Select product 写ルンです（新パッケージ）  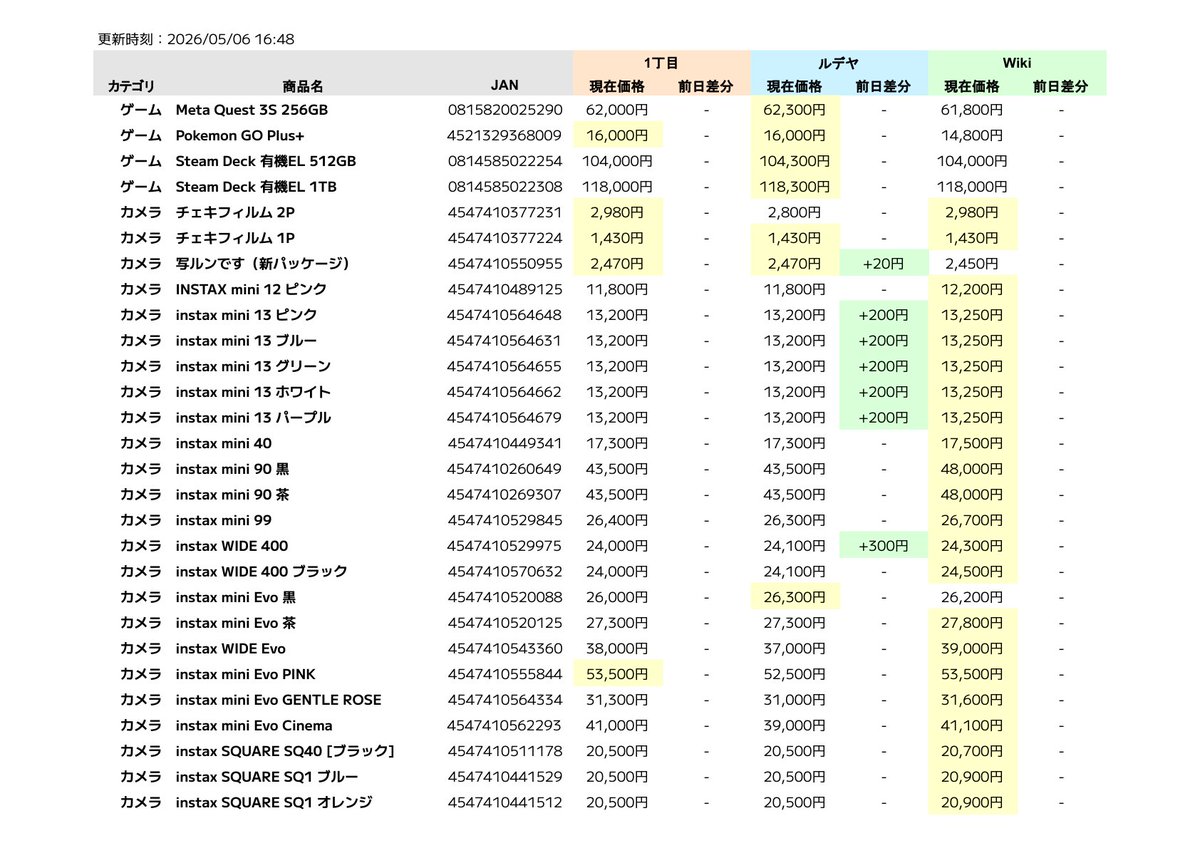pos(263,264)
